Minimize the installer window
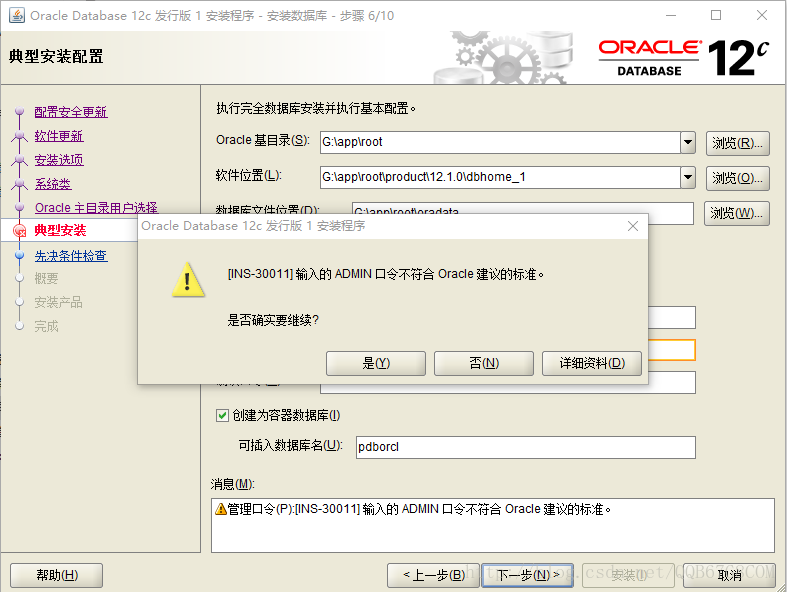Screen dimensions: 787x592 671,16
